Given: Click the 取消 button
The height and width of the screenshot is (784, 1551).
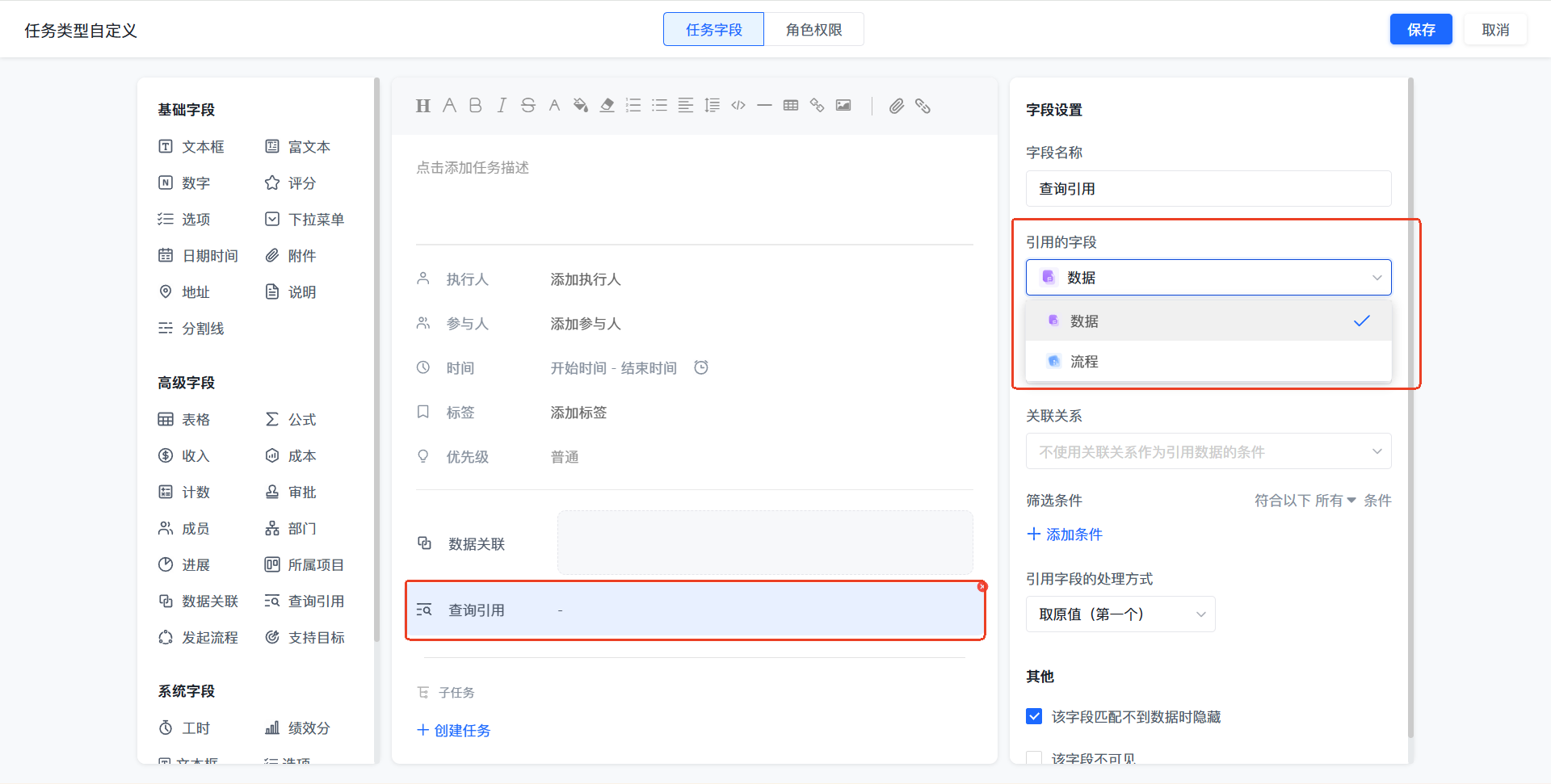Looking at the screenshot, I should 1495,29.
